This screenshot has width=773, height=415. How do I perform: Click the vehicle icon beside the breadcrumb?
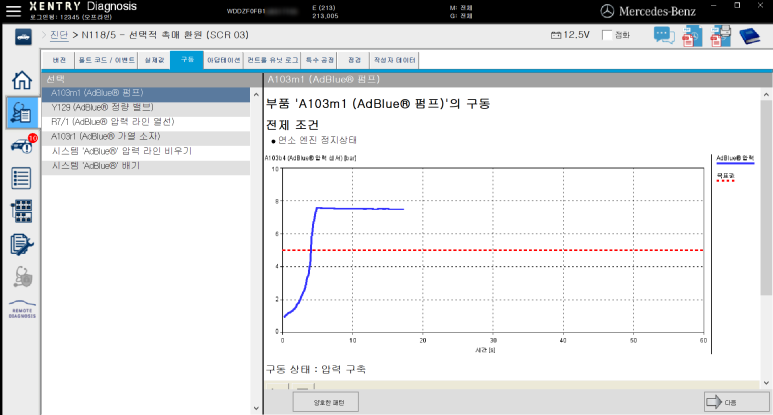coord(23,36)
